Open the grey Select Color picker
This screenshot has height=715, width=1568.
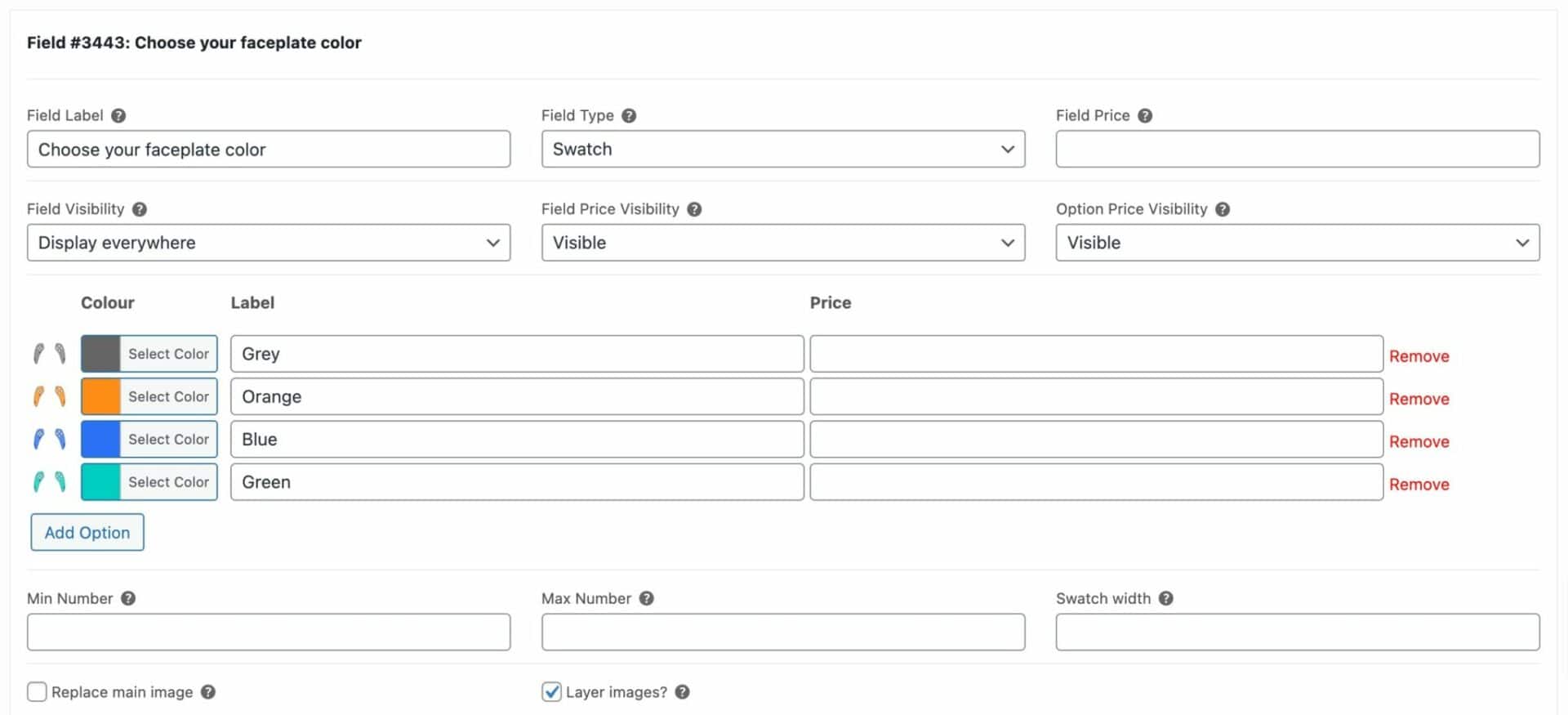149,354
